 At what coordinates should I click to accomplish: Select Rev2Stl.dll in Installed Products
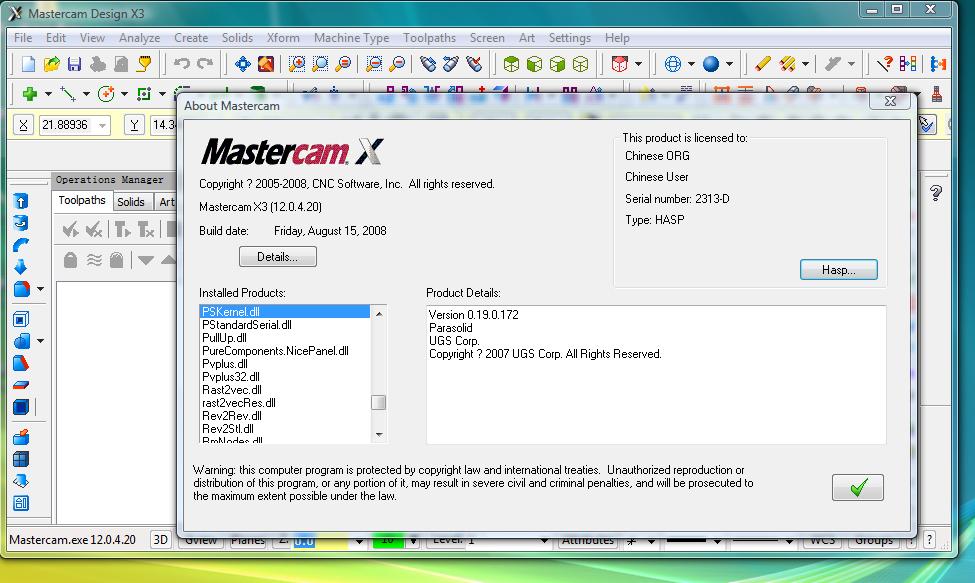(228, 429)
